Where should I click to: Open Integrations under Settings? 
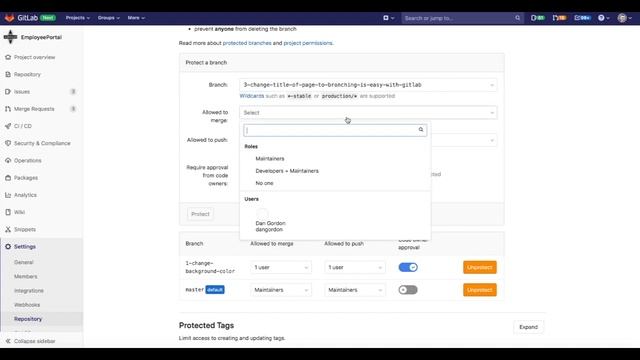29,291
